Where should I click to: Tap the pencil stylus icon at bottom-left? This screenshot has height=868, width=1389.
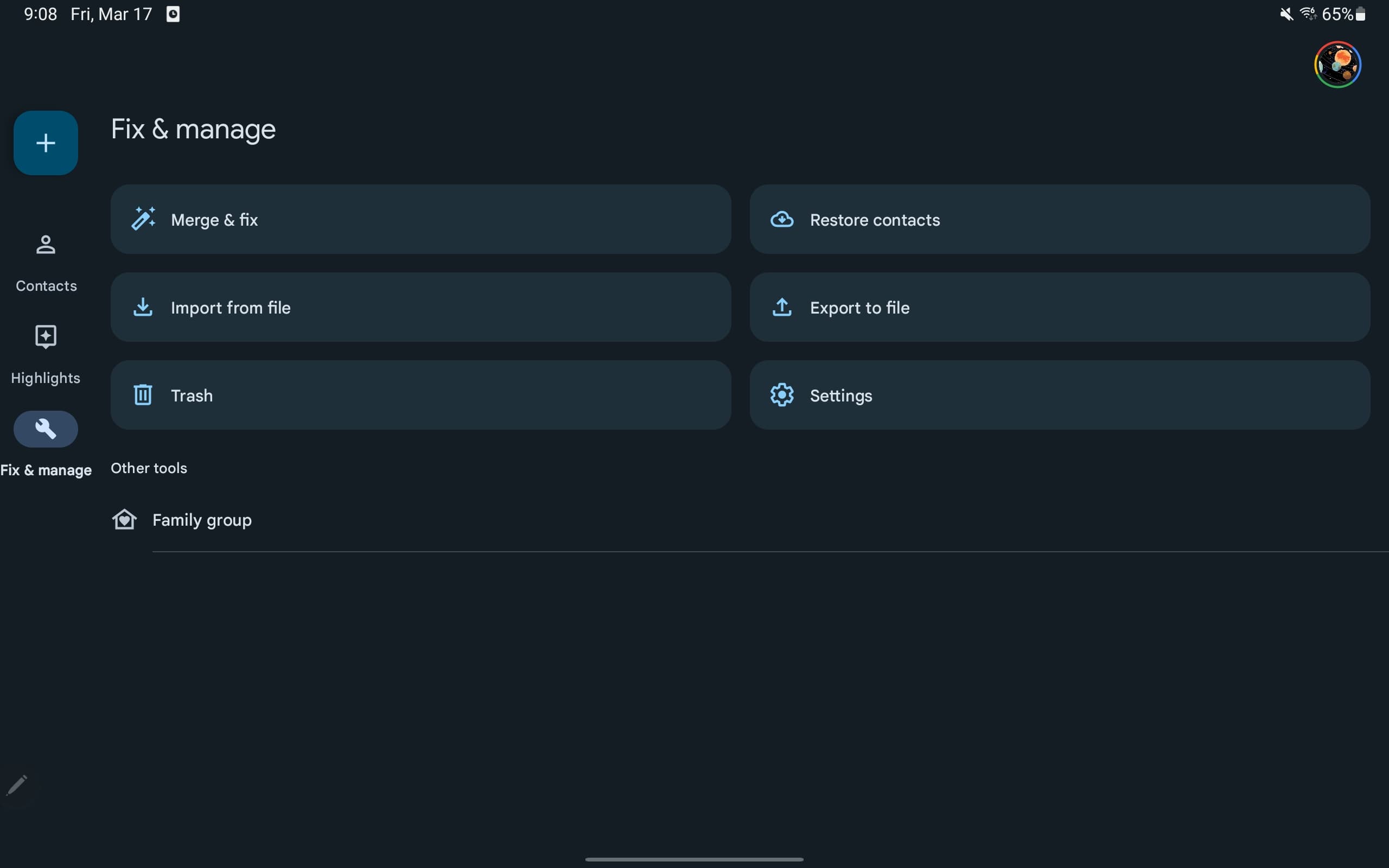pos(17,786)
